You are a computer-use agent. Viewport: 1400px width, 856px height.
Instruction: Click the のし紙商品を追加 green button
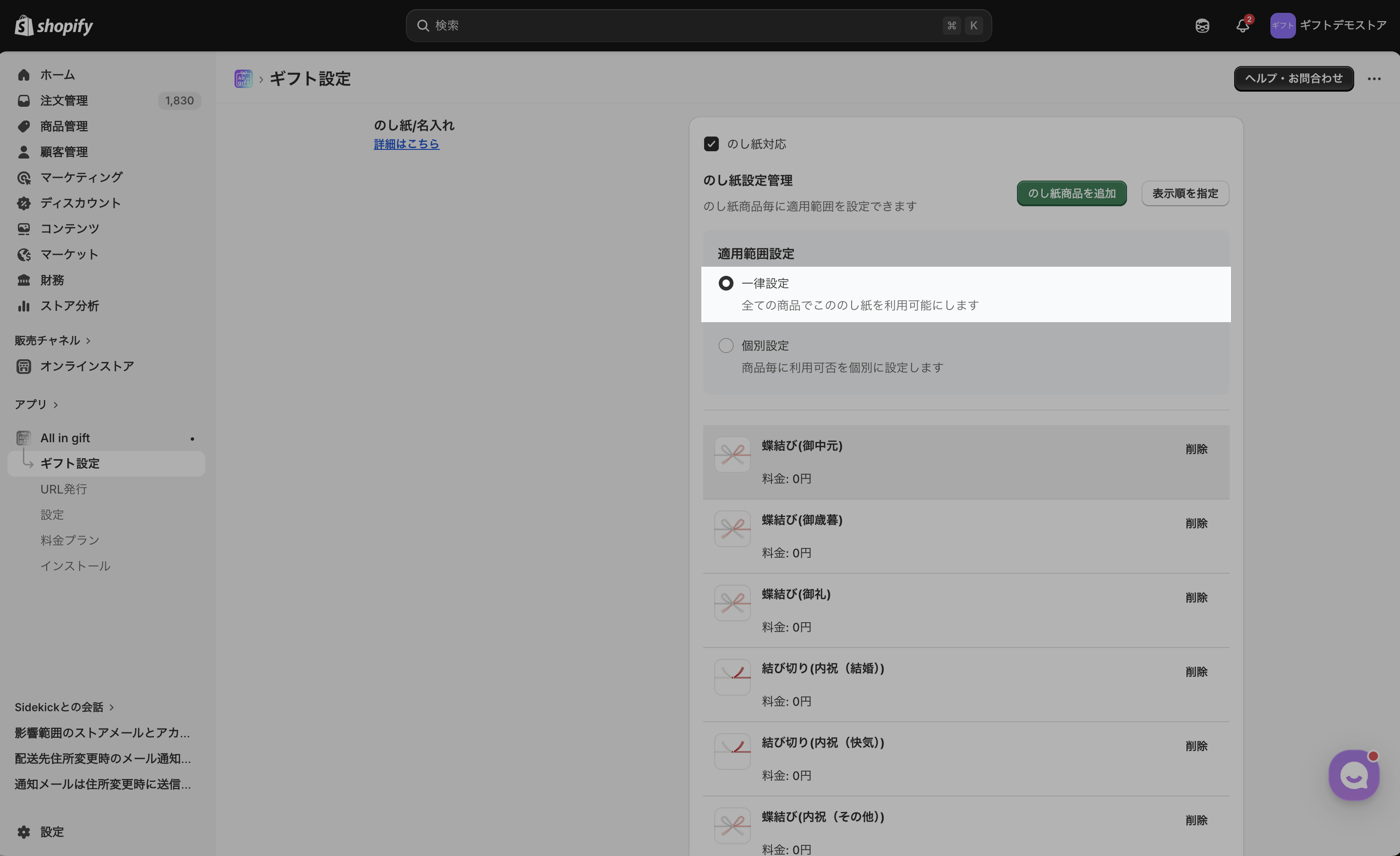point(1071,193)
